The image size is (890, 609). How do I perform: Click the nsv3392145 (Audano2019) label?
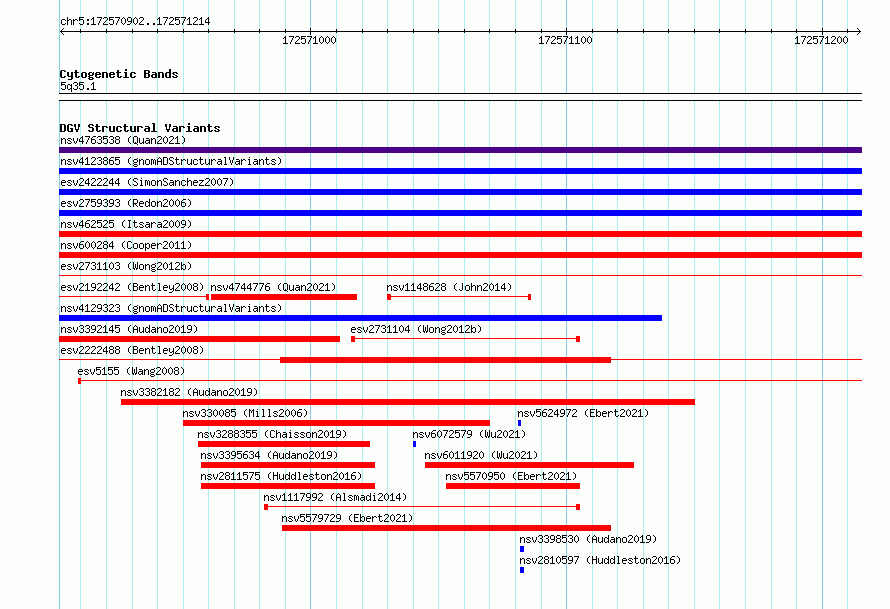point(129,329)
